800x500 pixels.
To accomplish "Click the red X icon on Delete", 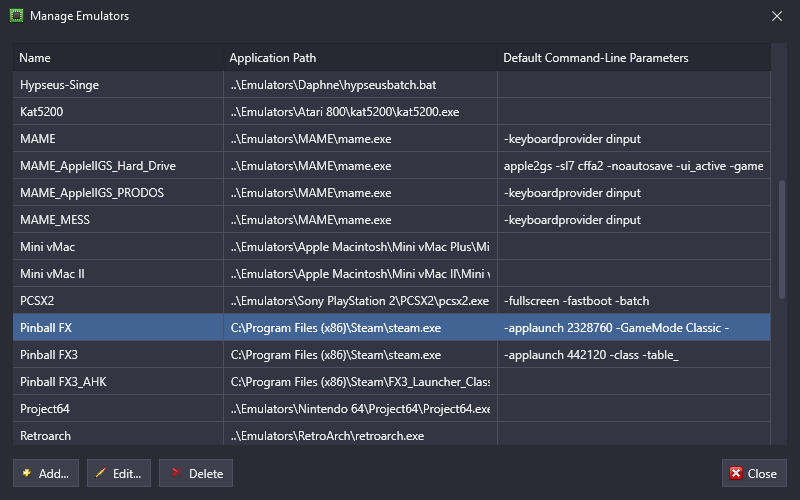I will [177, 473].
